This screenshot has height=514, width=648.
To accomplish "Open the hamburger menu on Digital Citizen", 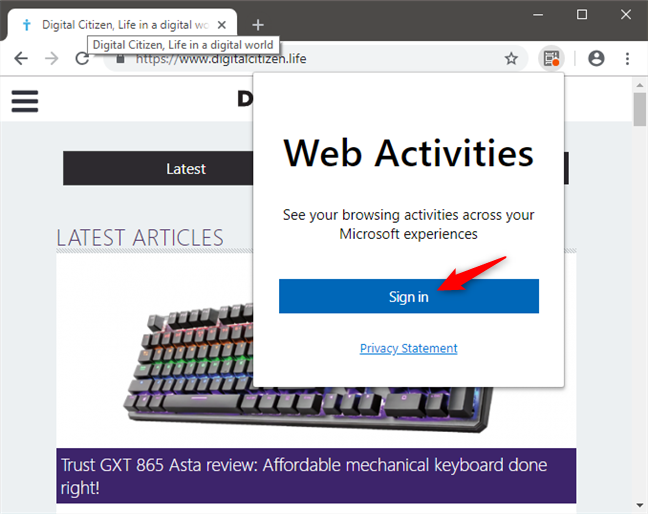I will (x=25, y=101).
